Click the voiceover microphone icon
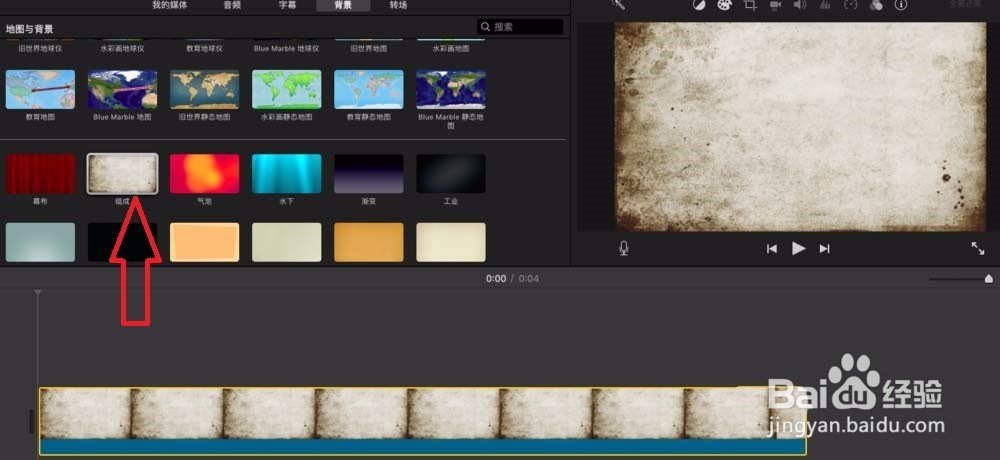The image size is (1000, 460). (x=624, y=248)
